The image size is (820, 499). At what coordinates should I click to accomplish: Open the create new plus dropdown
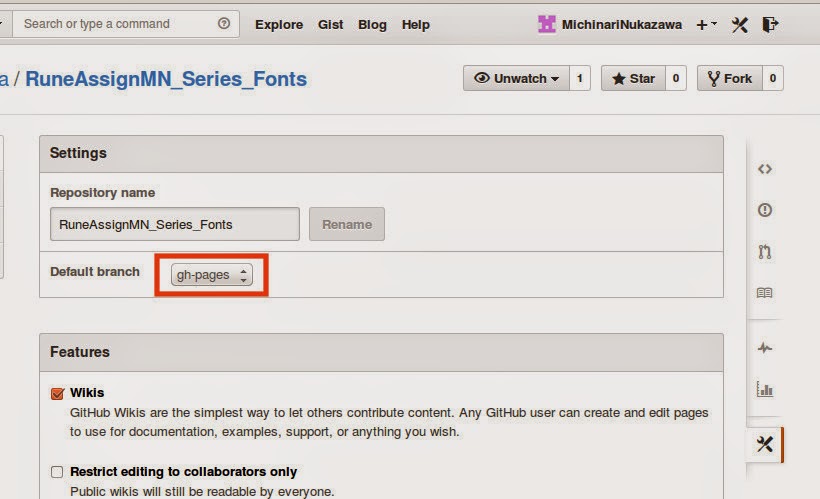click(x=706, y=25)
